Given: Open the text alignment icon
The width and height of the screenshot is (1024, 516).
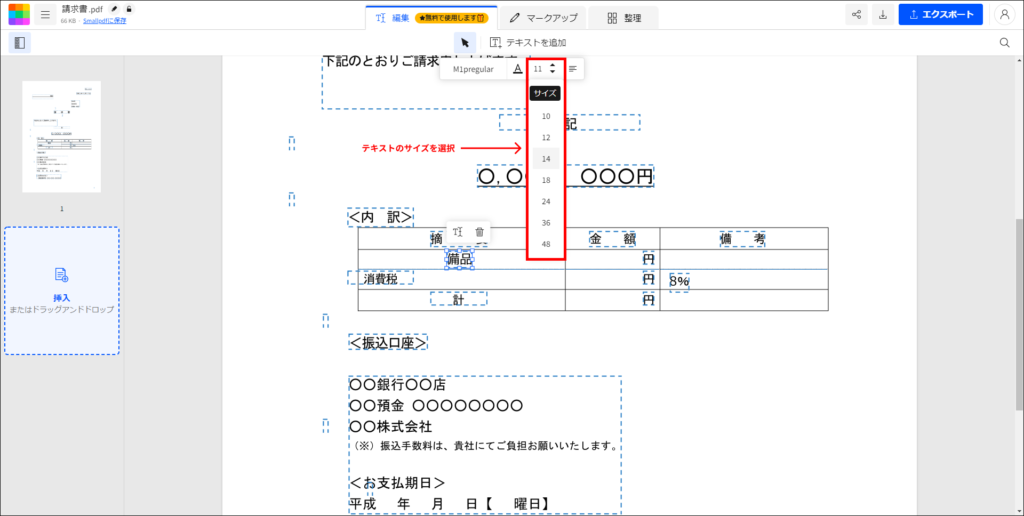Looking at the screenshot, I should tap(573, 69).
